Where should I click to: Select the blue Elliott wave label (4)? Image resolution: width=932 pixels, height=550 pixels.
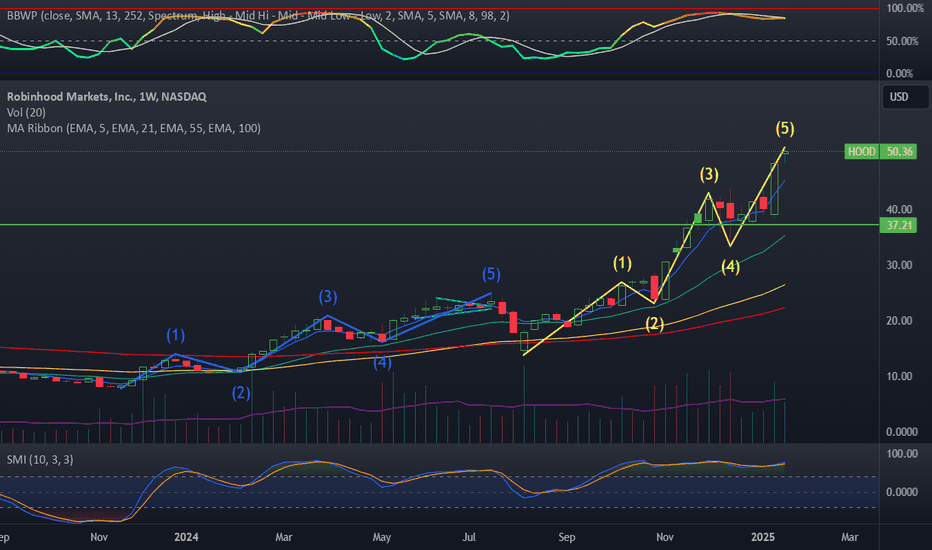click(x=382, y=362)
